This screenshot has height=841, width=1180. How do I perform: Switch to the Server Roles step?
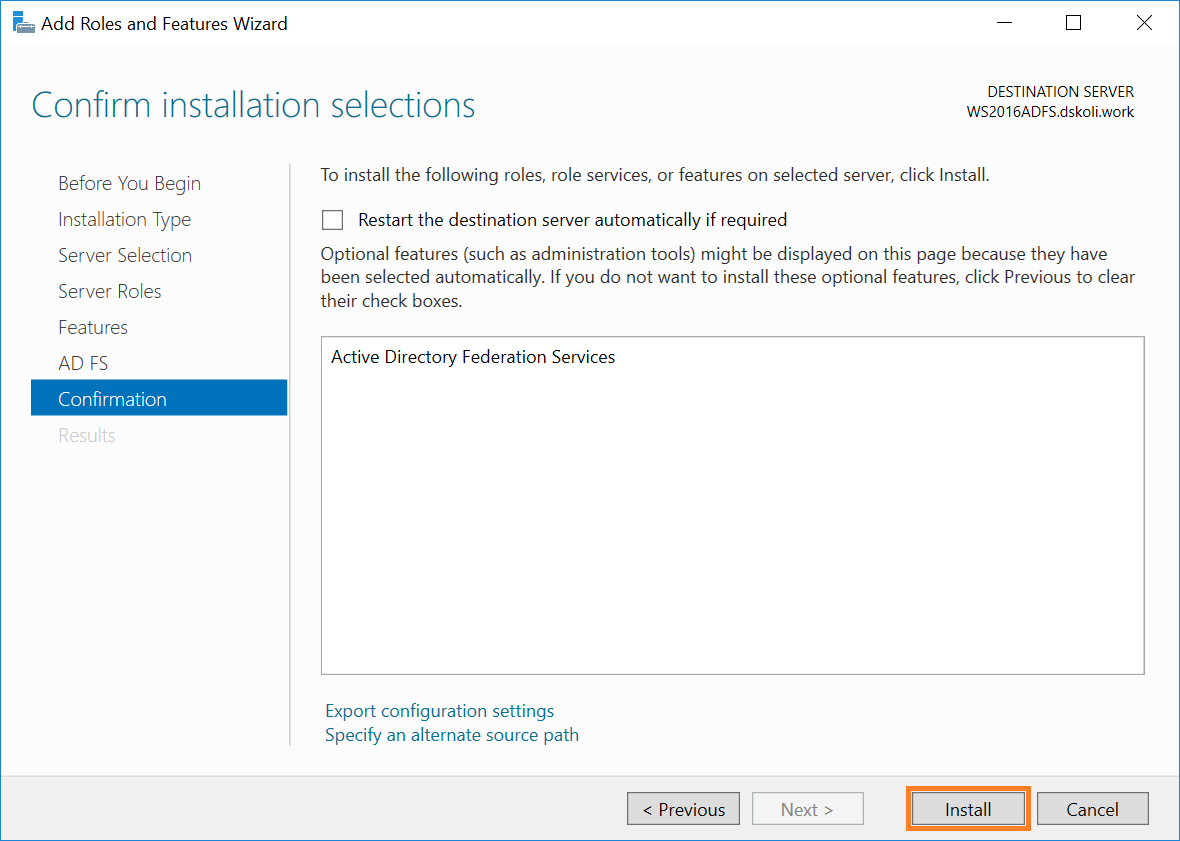click(x=110, y=291)
